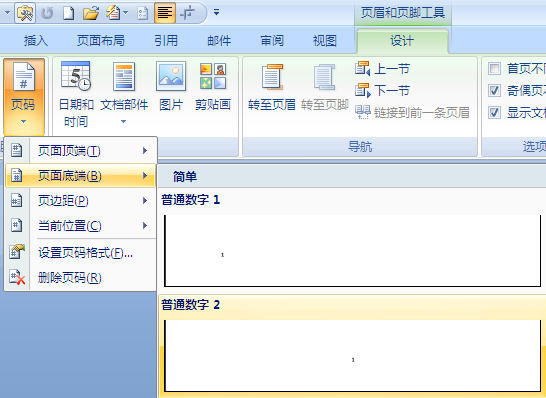Click the 删除页码 red X icon
The image size is (546, 398).
pos(17,277)
